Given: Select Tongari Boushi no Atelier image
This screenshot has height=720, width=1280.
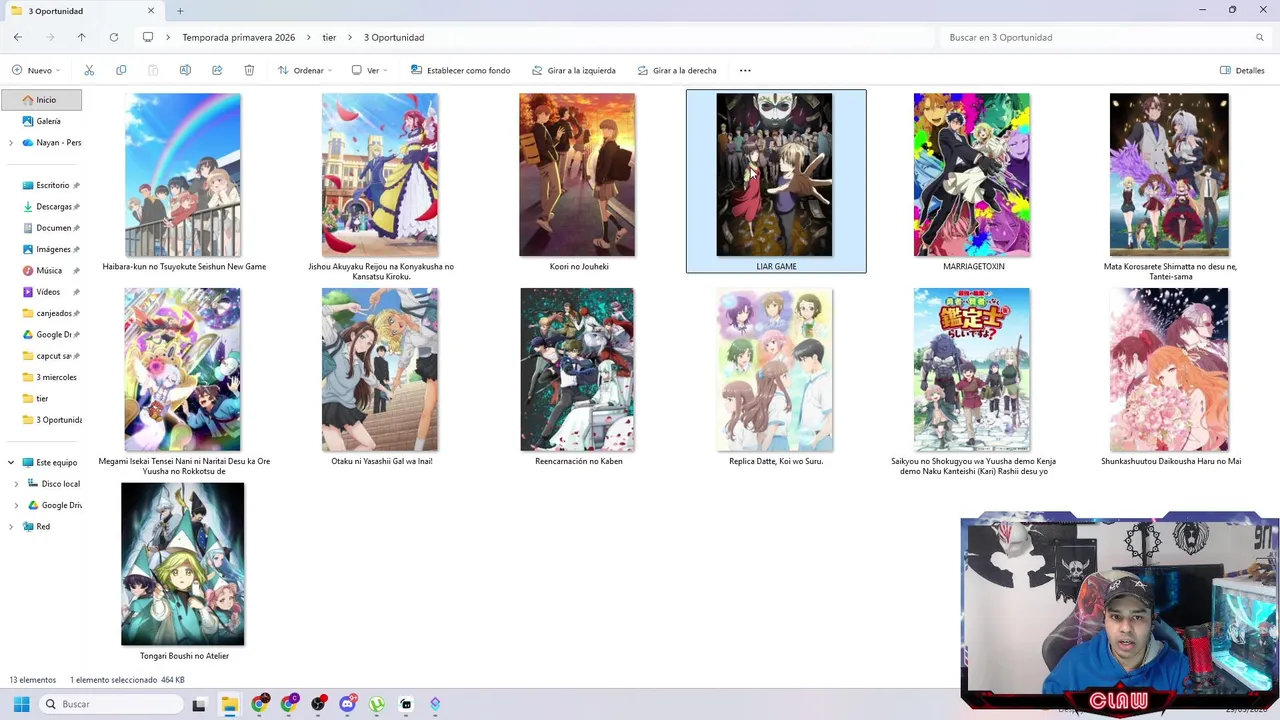Looking at the screenshot, I should (183, 564).
